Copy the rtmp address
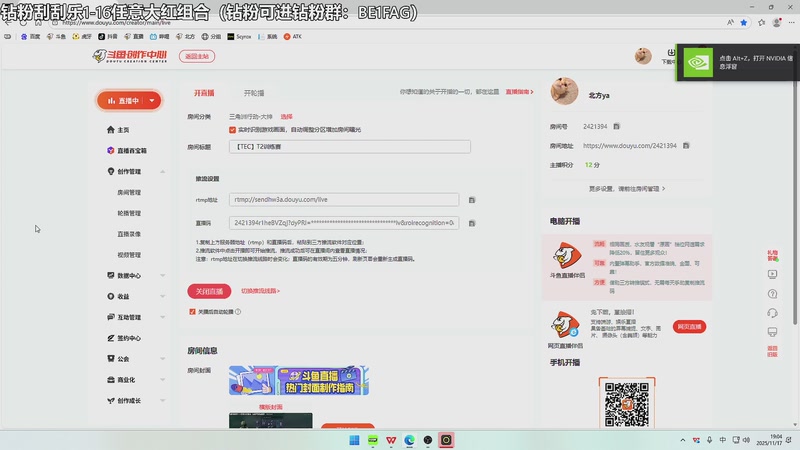The height and width of the screenshot is (450, 800). (472, 200)
